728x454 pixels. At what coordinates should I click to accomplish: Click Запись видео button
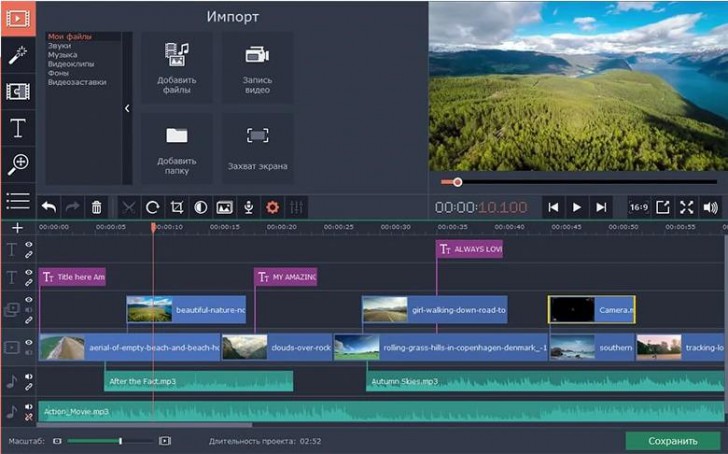pos(258,68)
